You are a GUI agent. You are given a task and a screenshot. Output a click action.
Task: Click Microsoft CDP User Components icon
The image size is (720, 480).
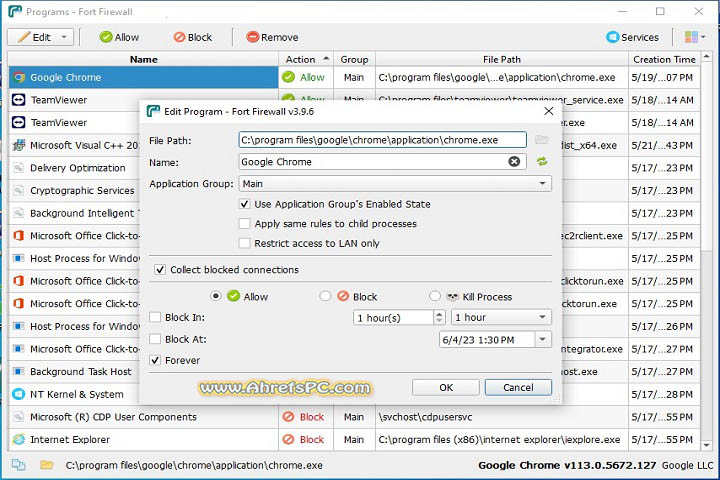(x=19, y=417)
